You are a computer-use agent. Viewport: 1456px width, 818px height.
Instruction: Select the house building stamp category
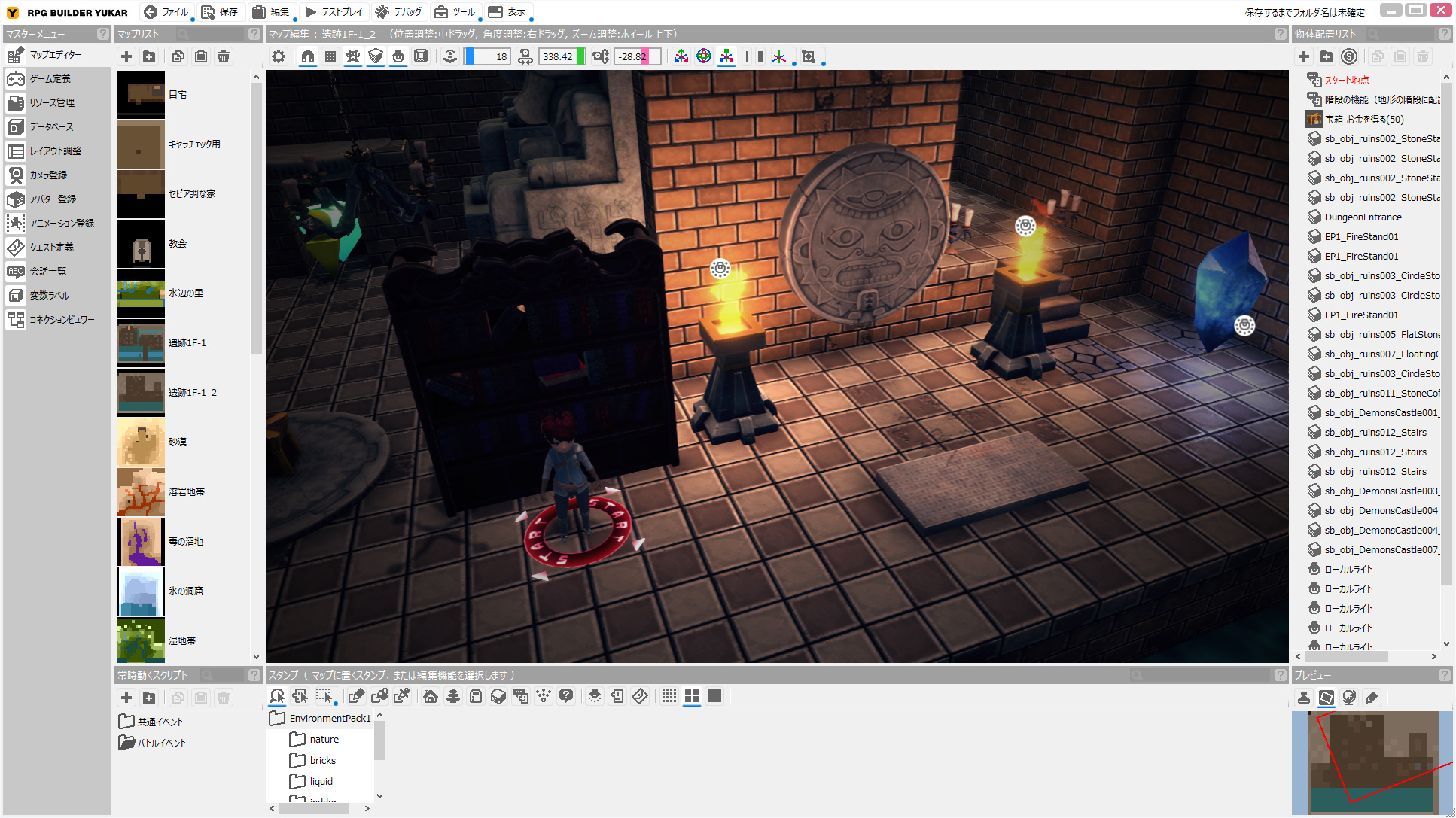(431, 696)
